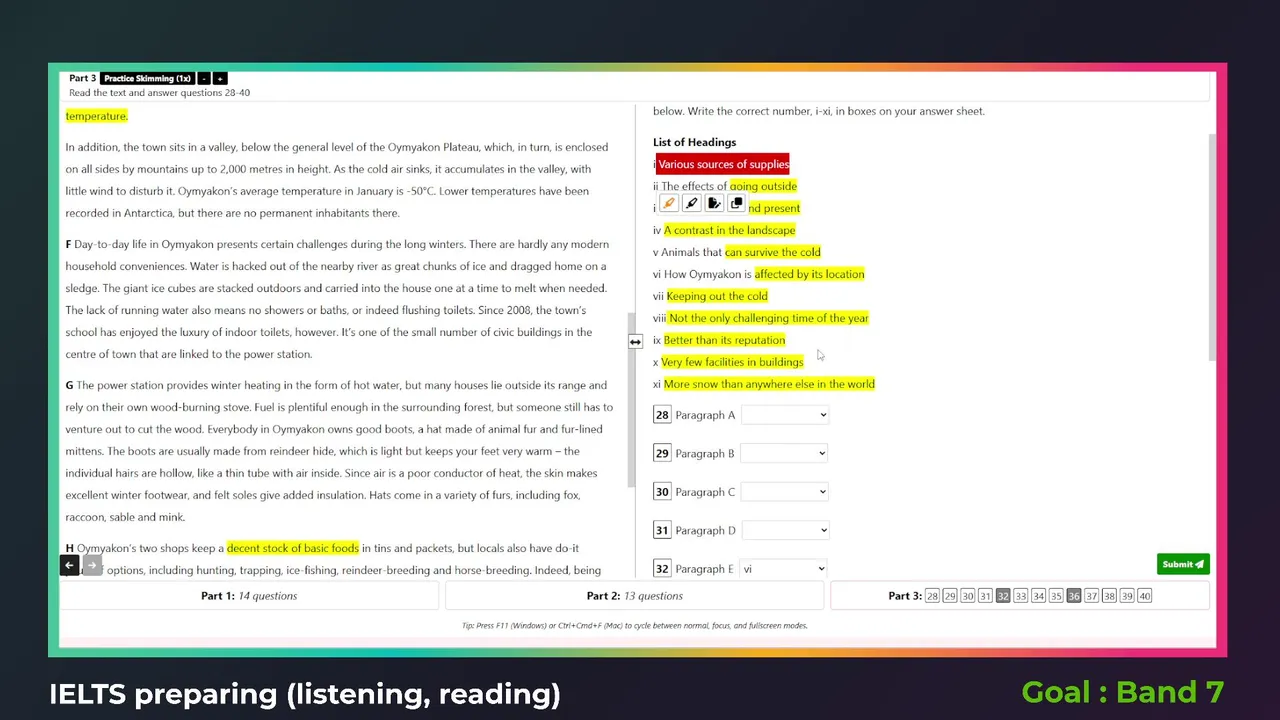Jump to question 38 in navigator
Image resolution: width=1280 pixels, height=720 pixels.
(x=1109, y=596)
